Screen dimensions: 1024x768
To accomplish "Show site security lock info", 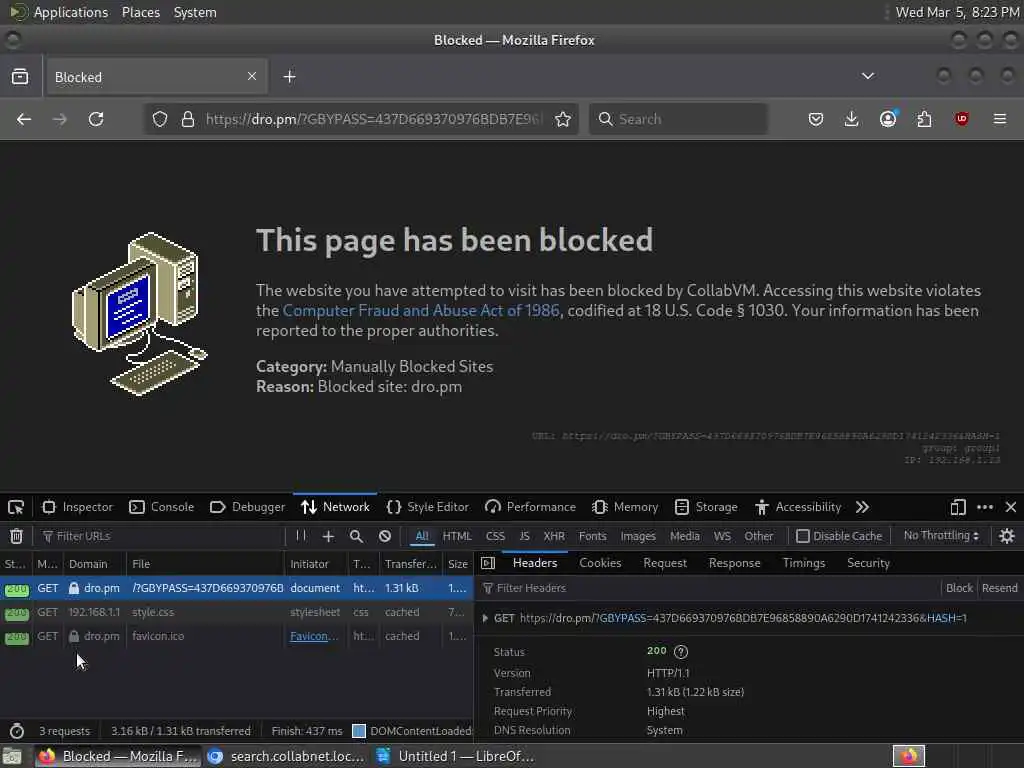I will [187, 119].
